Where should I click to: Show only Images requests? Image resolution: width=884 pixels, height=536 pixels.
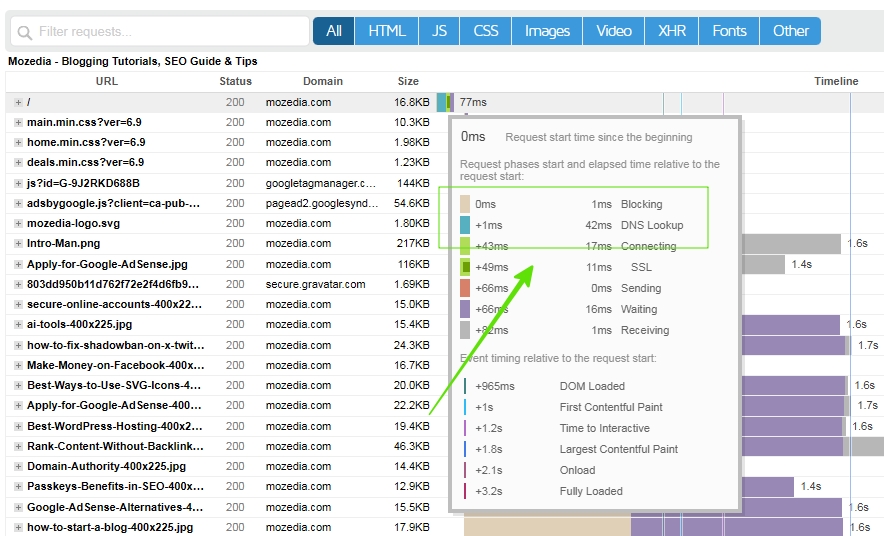click(547, 31)
